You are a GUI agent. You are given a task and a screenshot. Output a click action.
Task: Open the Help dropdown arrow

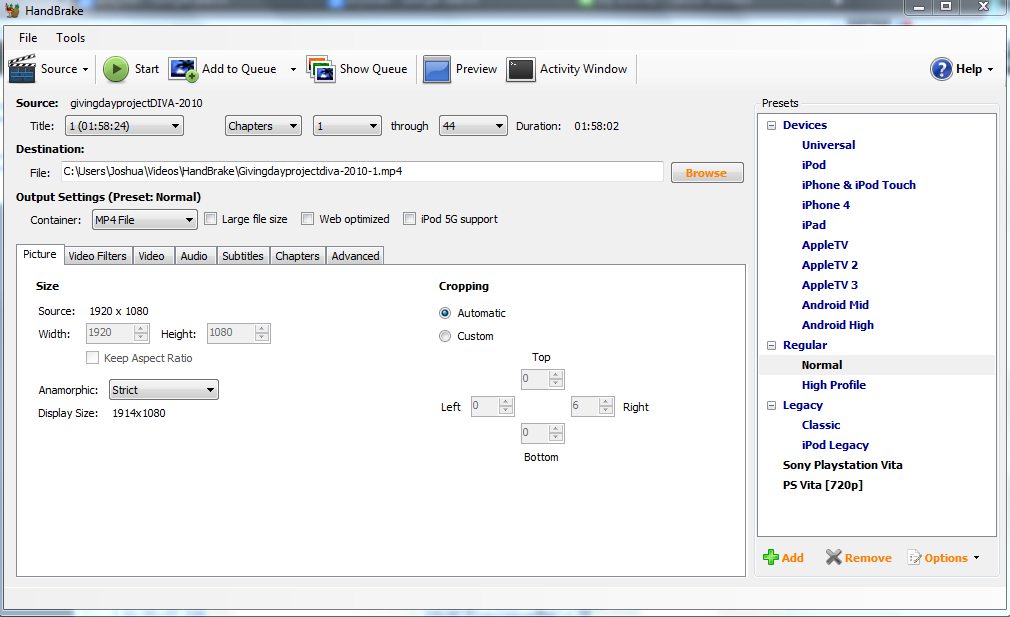pos(990,70)
